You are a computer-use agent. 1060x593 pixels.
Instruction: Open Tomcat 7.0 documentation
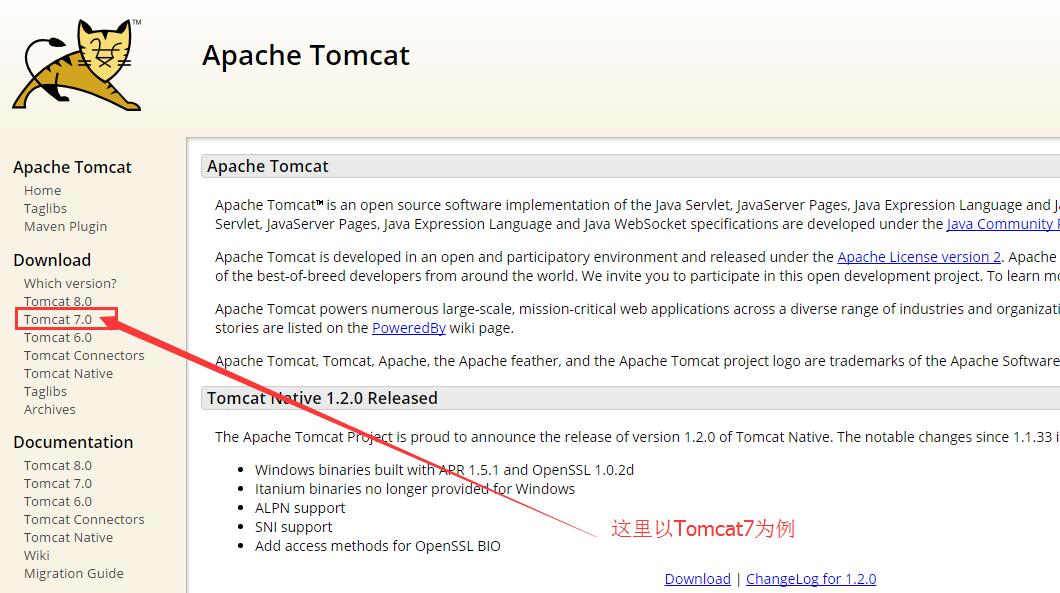click(x=57, y=483)
